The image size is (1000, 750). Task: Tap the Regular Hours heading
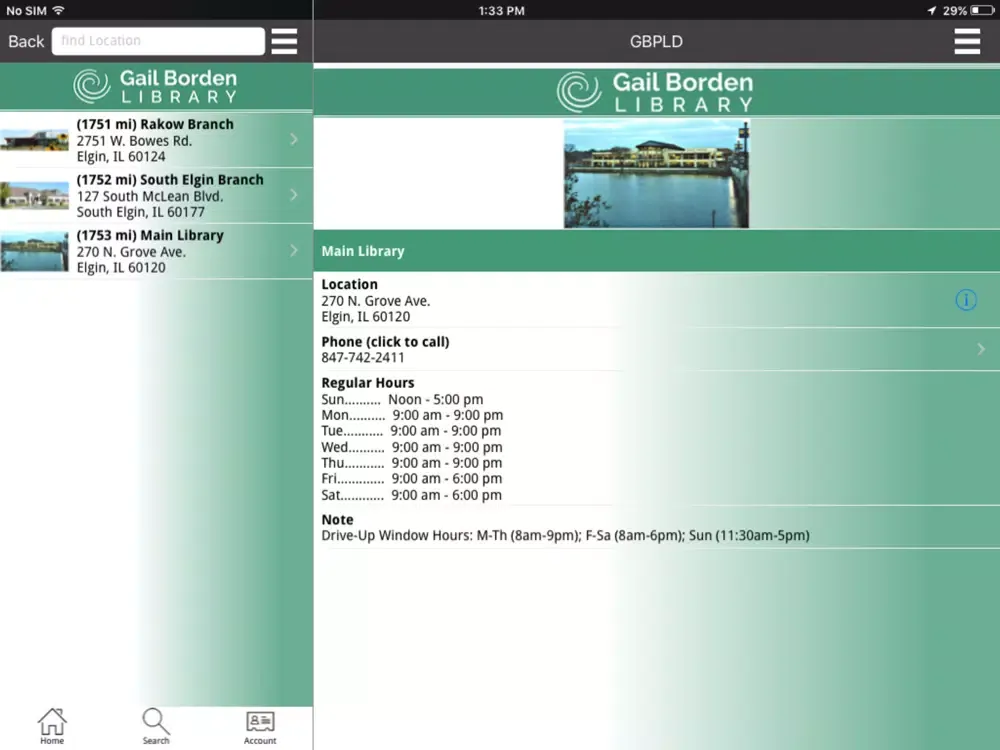[368, 383]
